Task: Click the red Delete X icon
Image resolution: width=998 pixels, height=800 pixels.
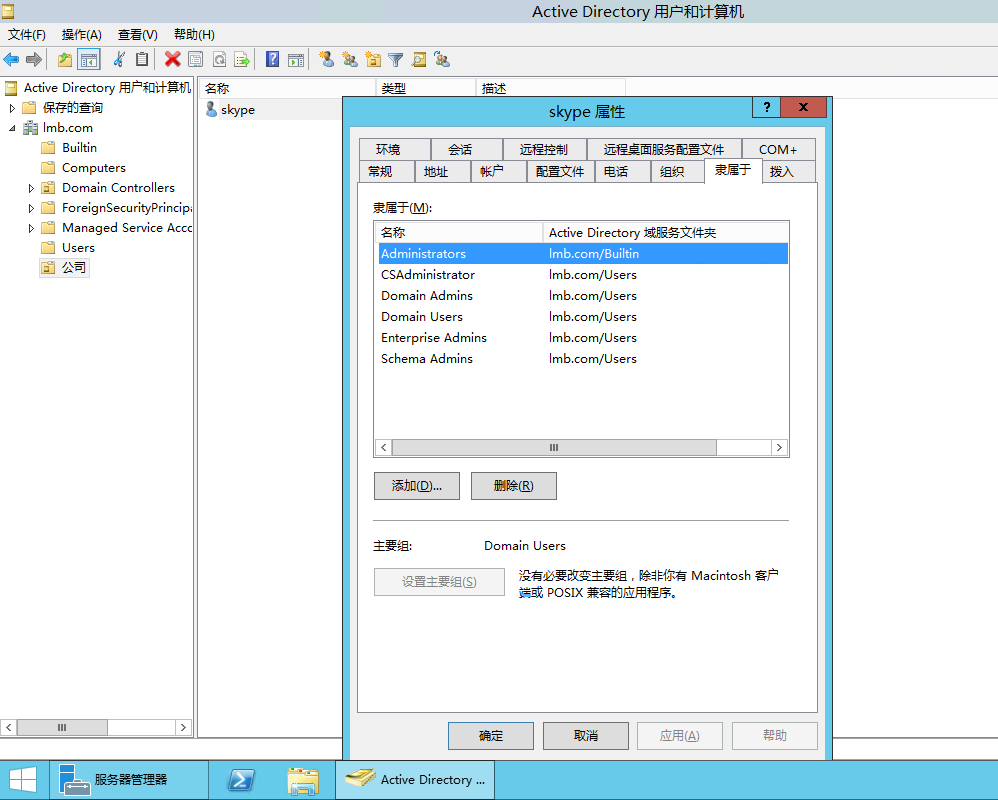Action: (x=172, y=60)
